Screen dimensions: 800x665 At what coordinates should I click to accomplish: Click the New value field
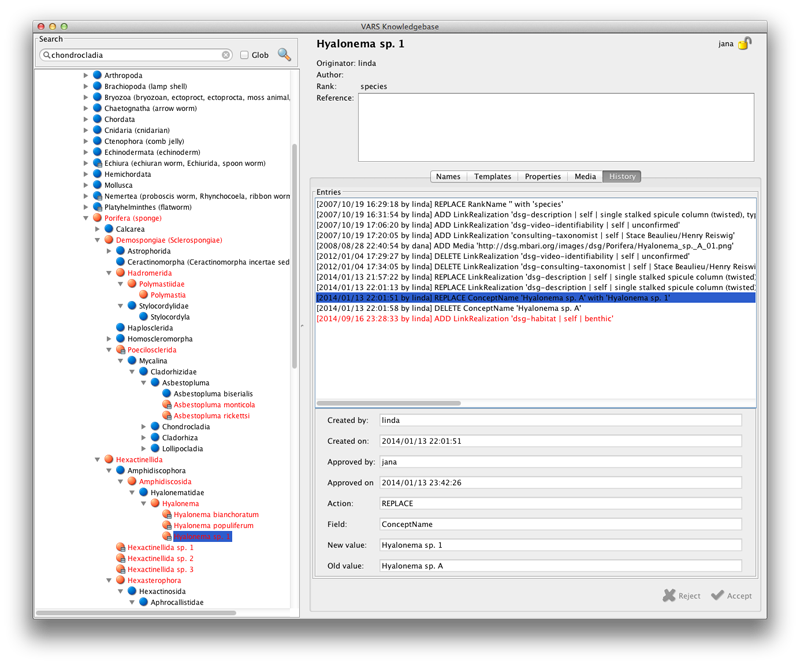click(x=560, y=545)
